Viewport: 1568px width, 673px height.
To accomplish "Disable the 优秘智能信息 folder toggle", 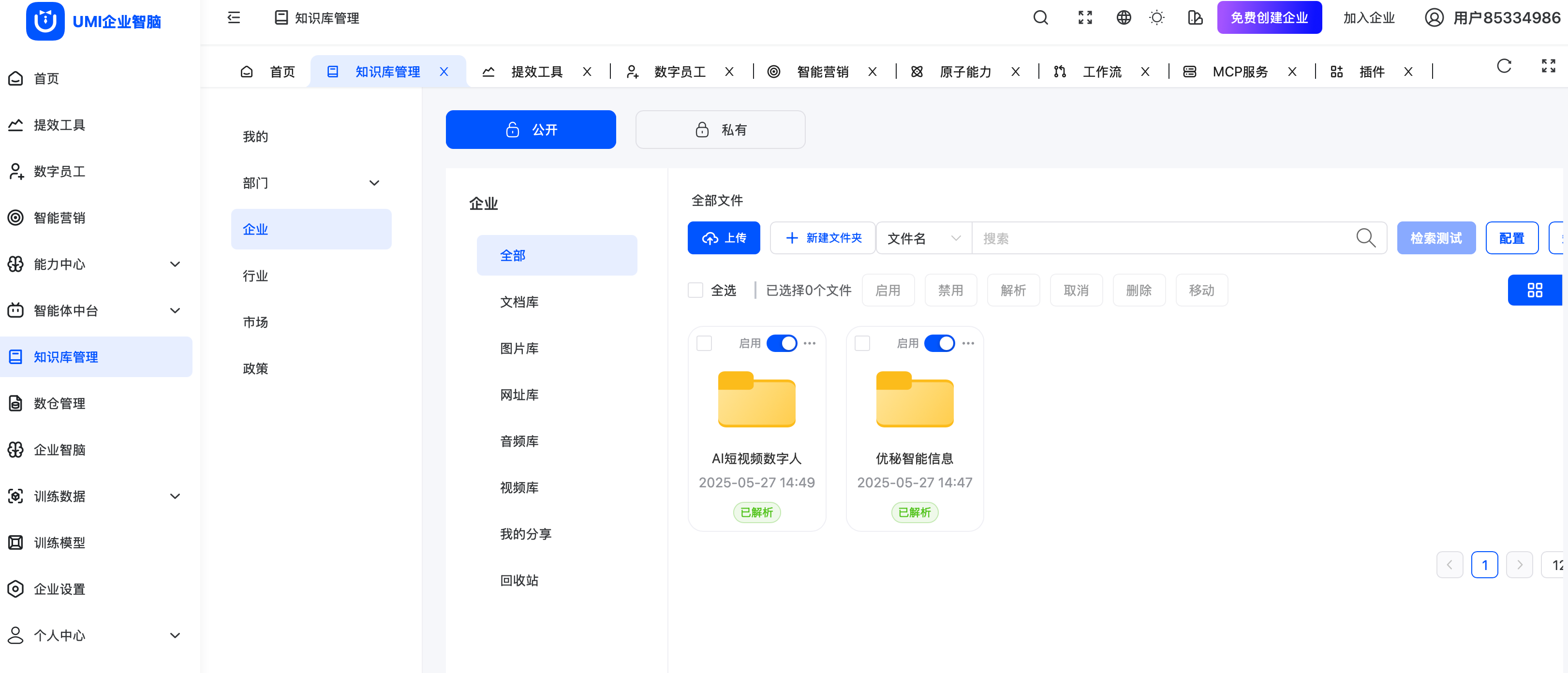I will 939,343.
